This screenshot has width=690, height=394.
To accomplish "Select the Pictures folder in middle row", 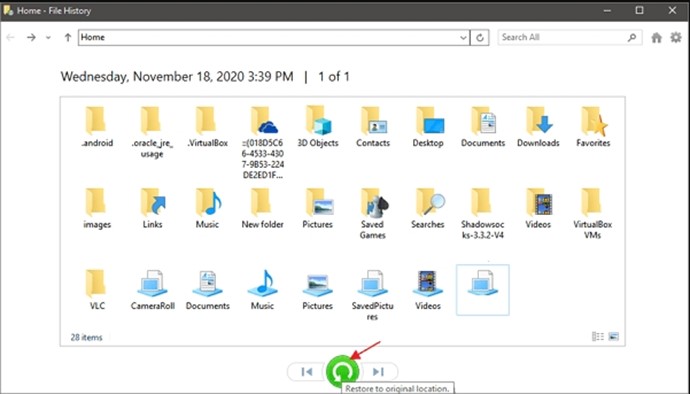I will (317, 208).
